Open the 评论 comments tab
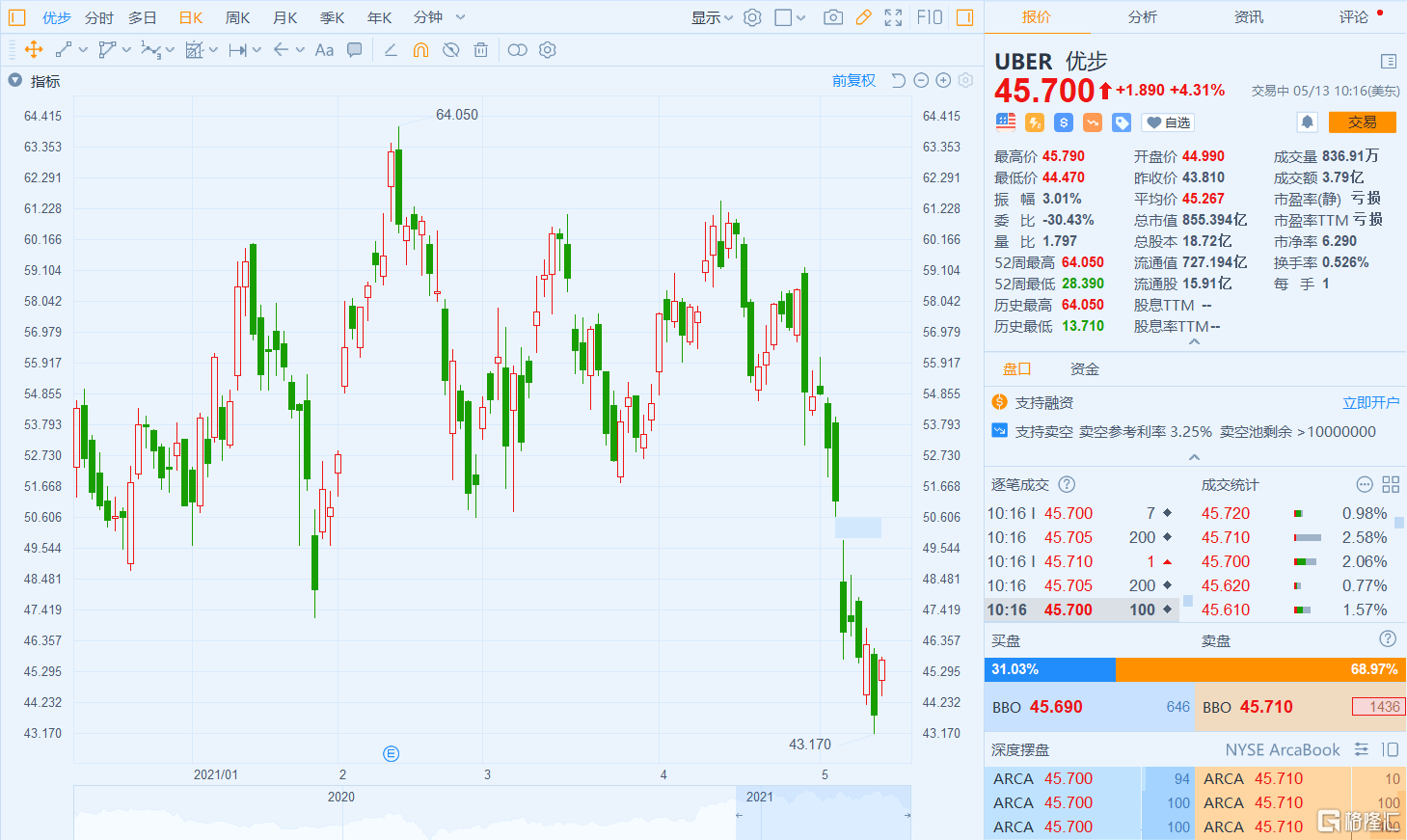The height and width of the screenshot is (840, 1407). [x=1354, y=17]
